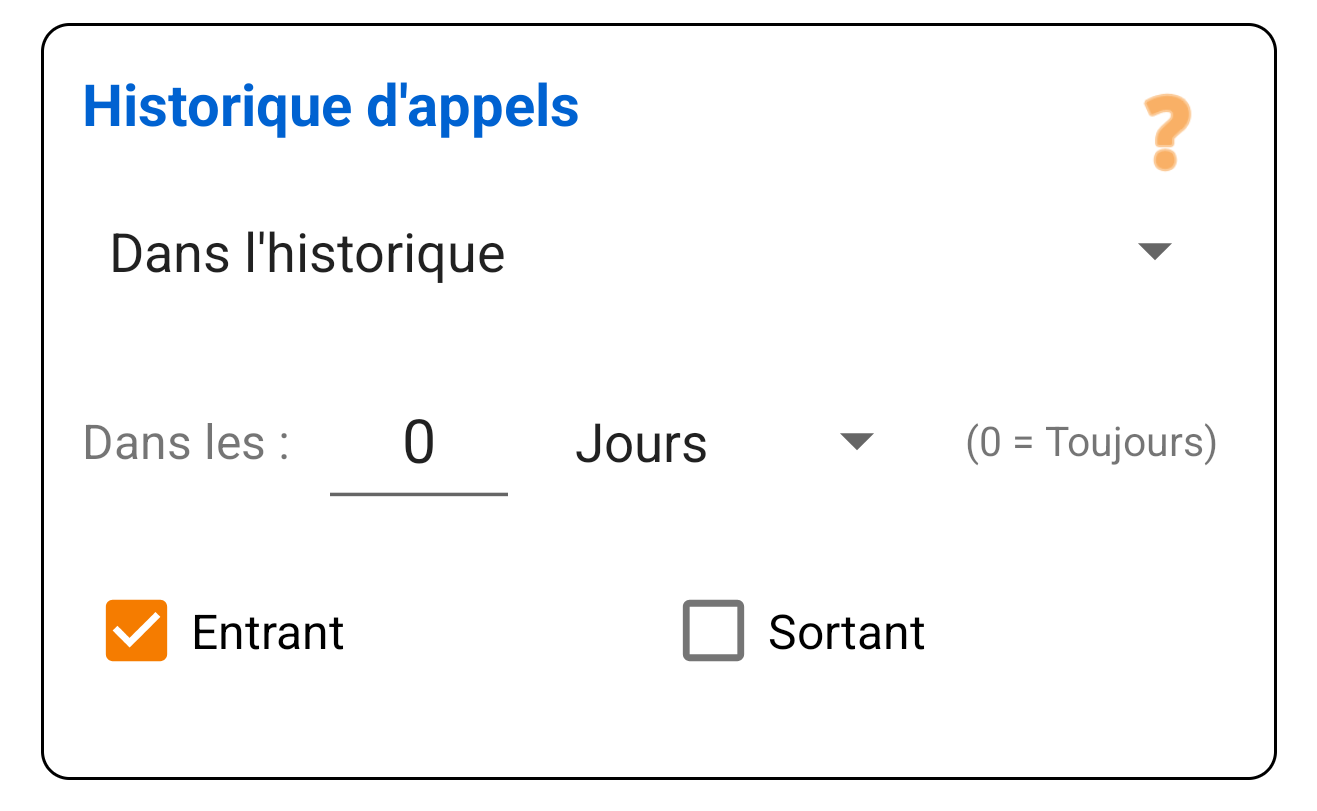Click the caret on the Dans l'historique selector
Viewport: 1317px width, 811px height.
[x=1155, y=252]
